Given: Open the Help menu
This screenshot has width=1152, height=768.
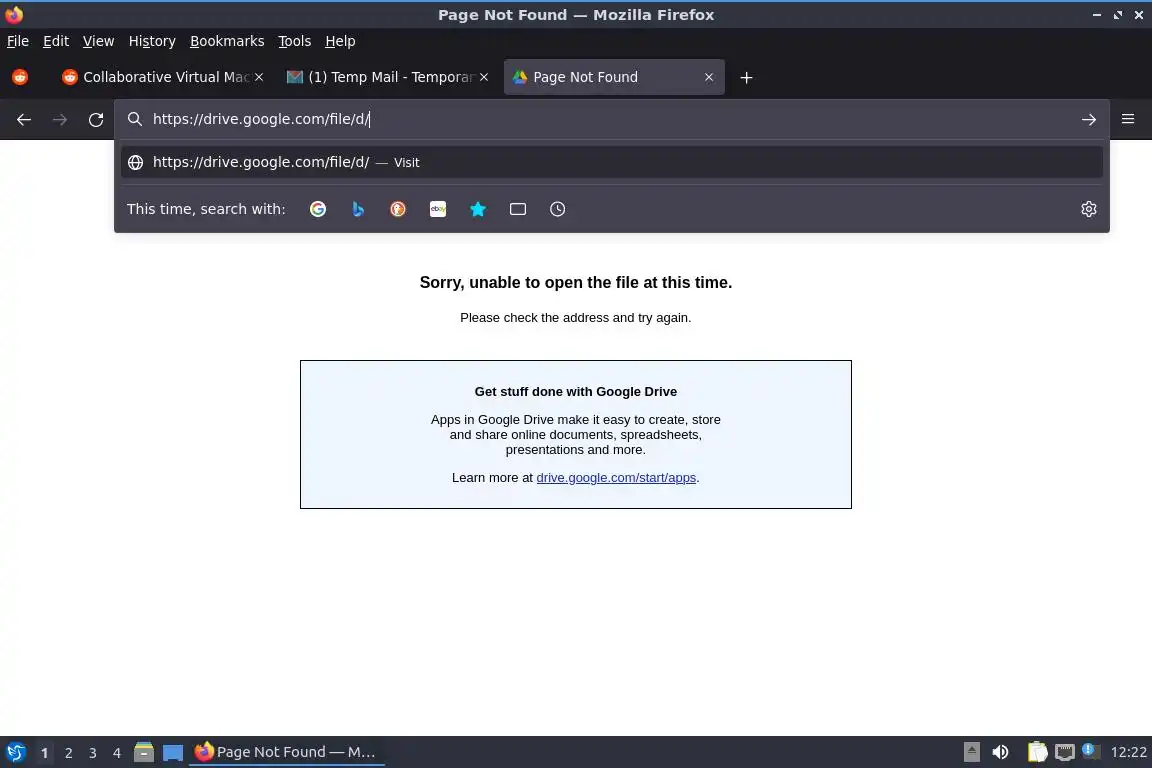Looking at the screenshot, I should (x=340, y=41).
